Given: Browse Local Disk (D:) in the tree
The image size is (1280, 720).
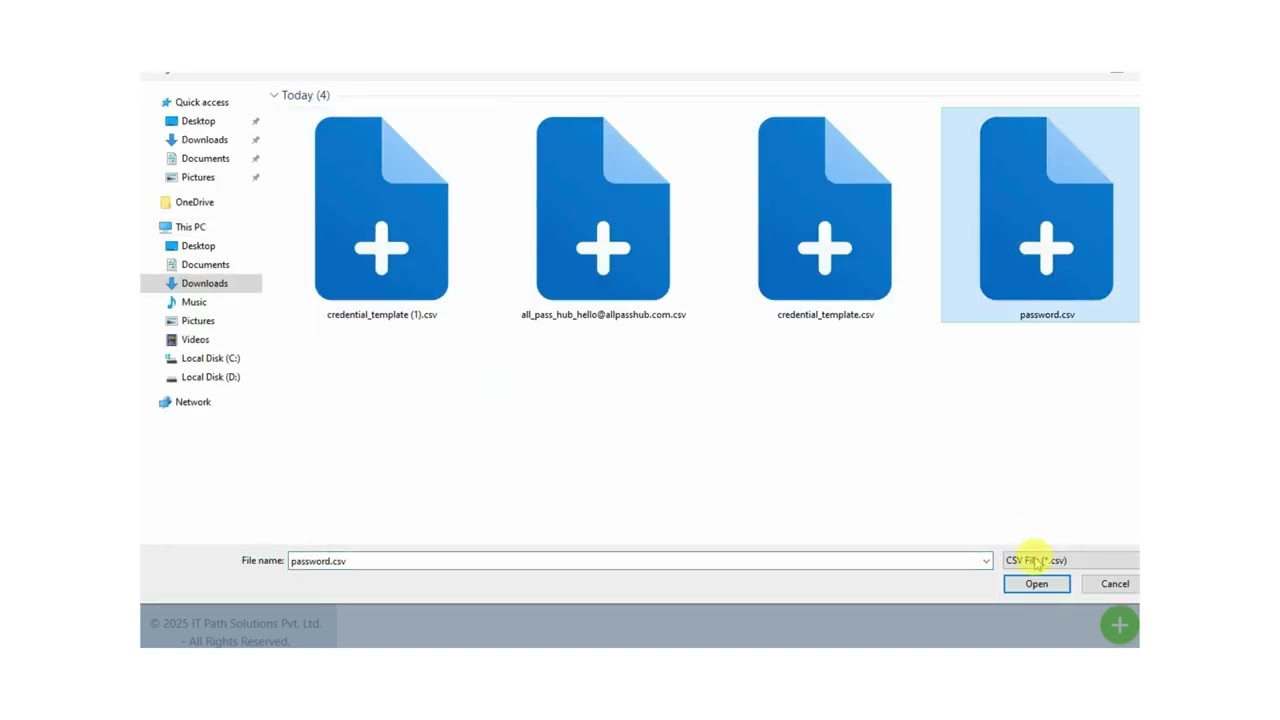Looking at the screenshot, I should [210, 377].
